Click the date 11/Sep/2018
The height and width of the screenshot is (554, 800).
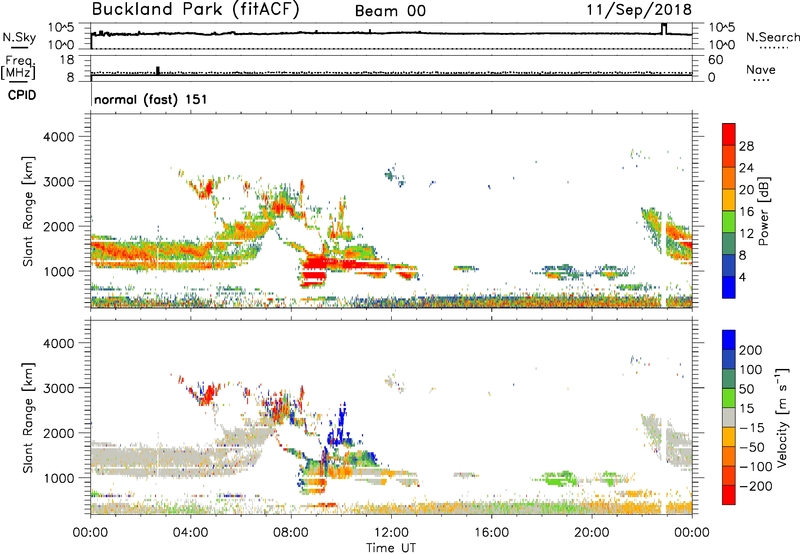(639, 9)
